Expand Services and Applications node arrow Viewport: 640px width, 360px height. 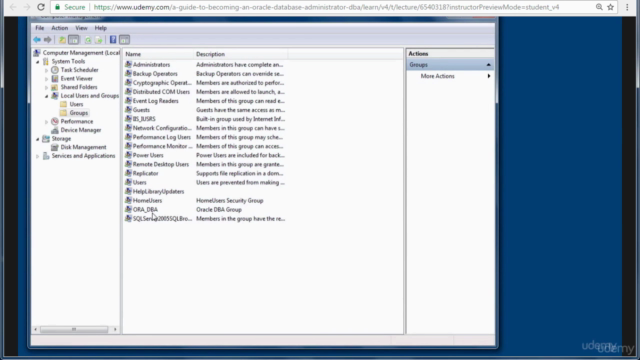38,156
